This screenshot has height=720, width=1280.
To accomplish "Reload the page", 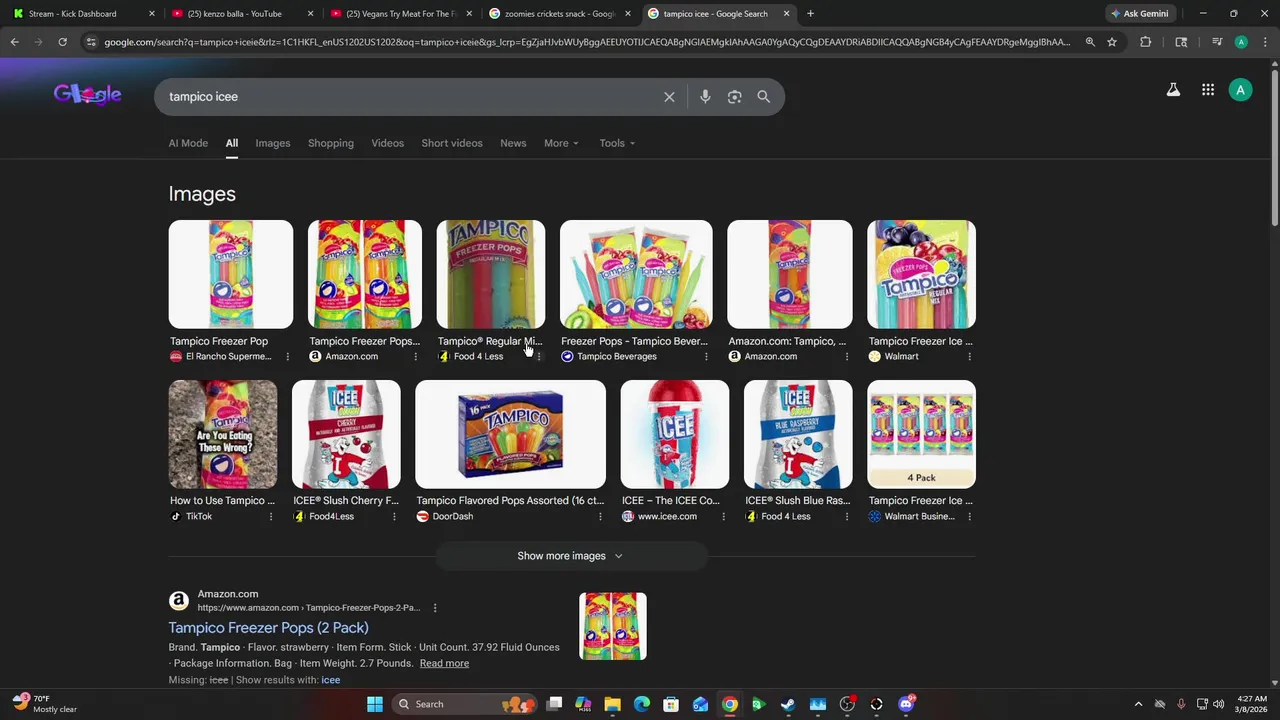I will click(62, 42).
